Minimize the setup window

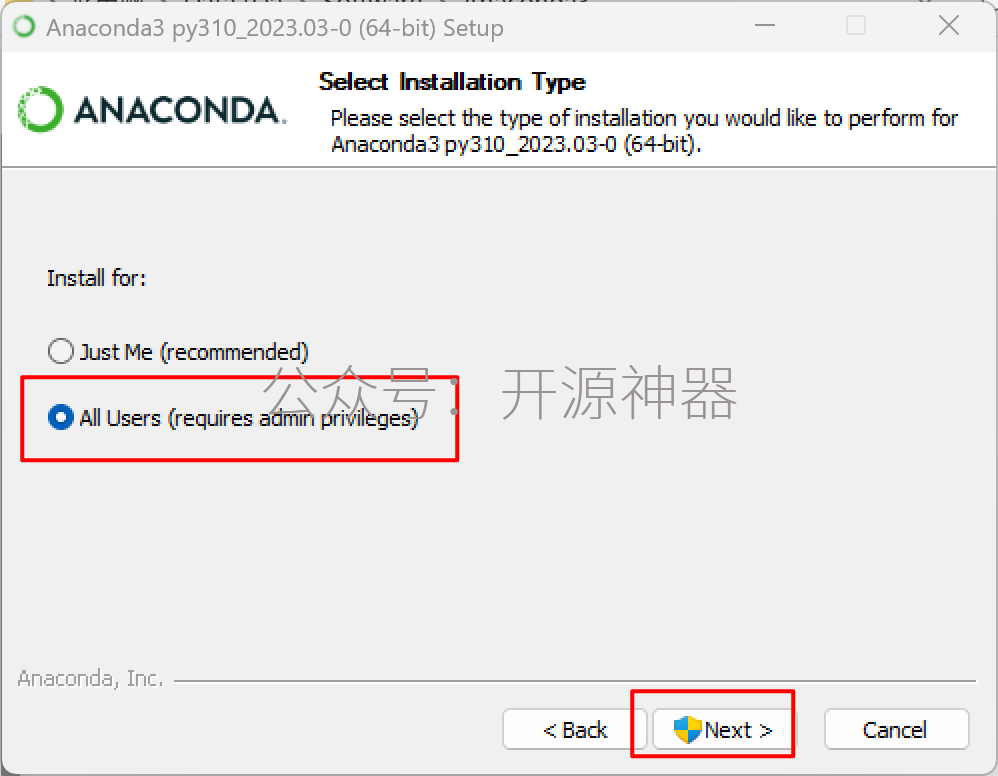[765, 25]
